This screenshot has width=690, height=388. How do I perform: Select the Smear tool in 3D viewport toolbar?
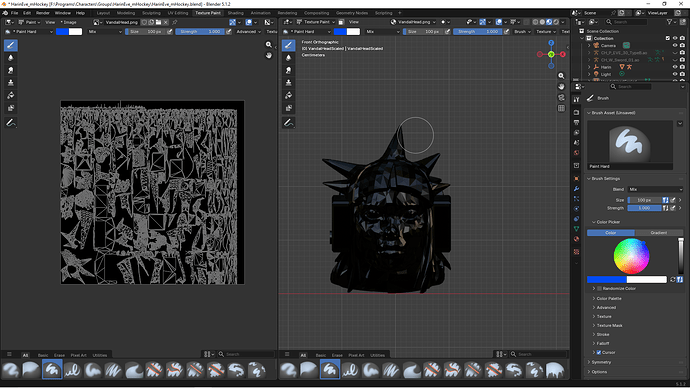pyautogui.click(x=289, y=70)
